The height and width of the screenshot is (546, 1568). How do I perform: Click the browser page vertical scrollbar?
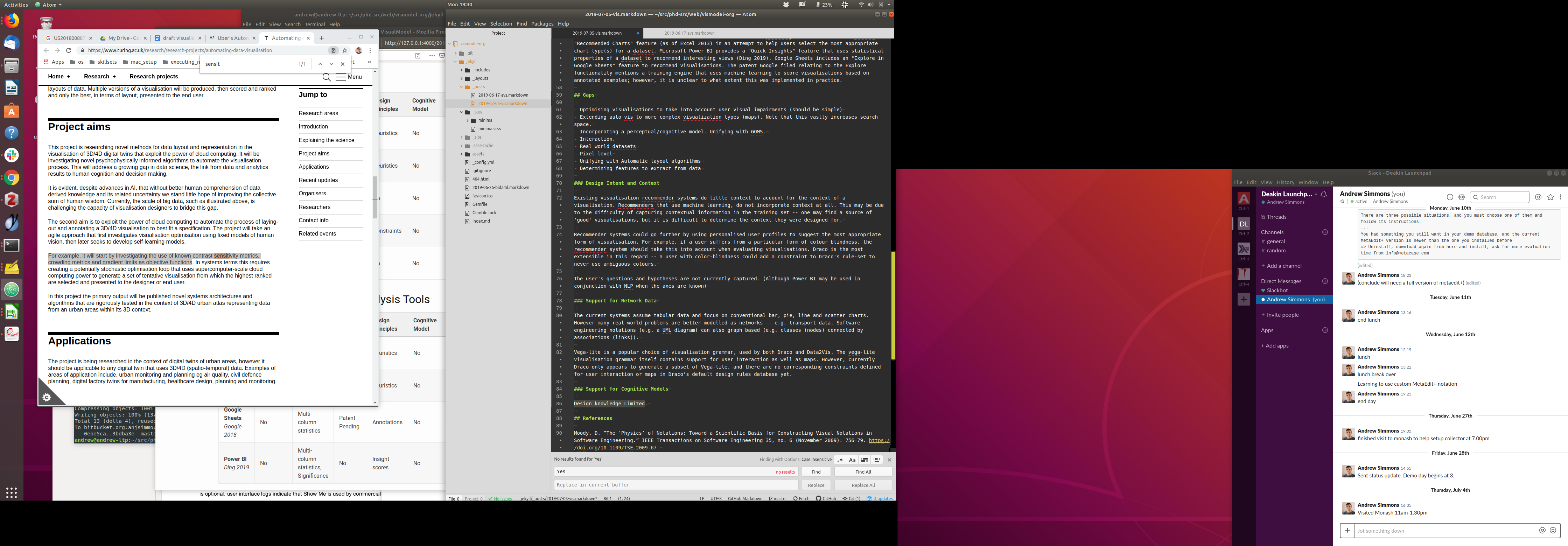[x=375, y=197]
